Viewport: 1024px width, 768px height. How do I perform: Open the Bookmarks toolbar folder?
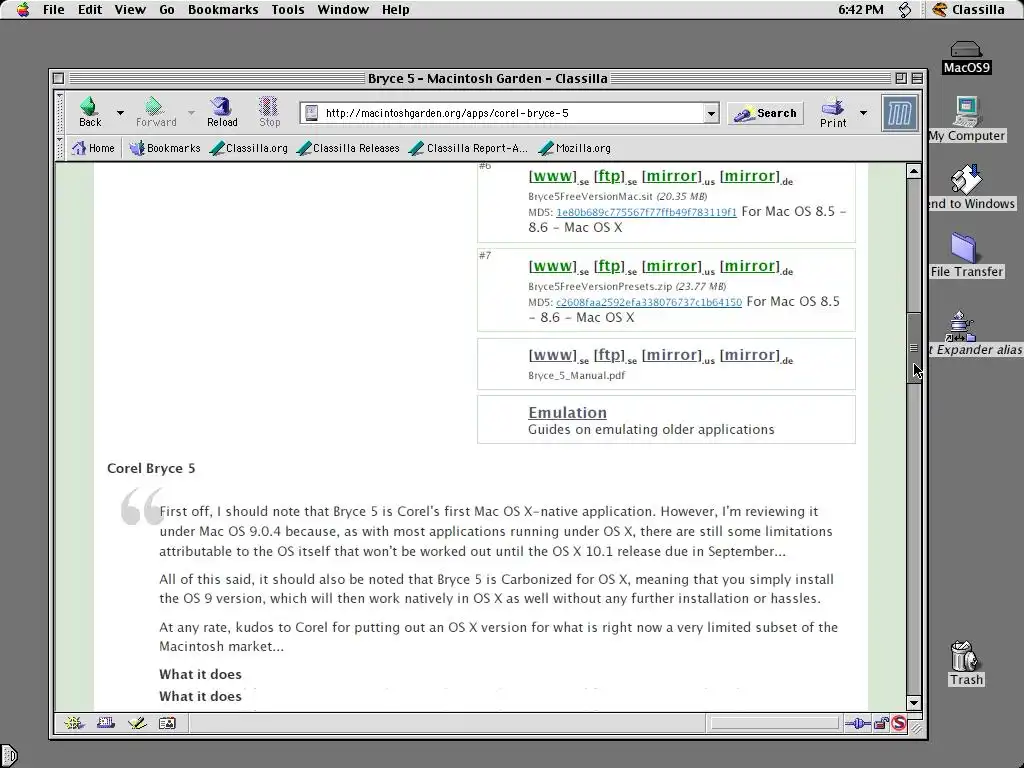(x=165, y=148)
